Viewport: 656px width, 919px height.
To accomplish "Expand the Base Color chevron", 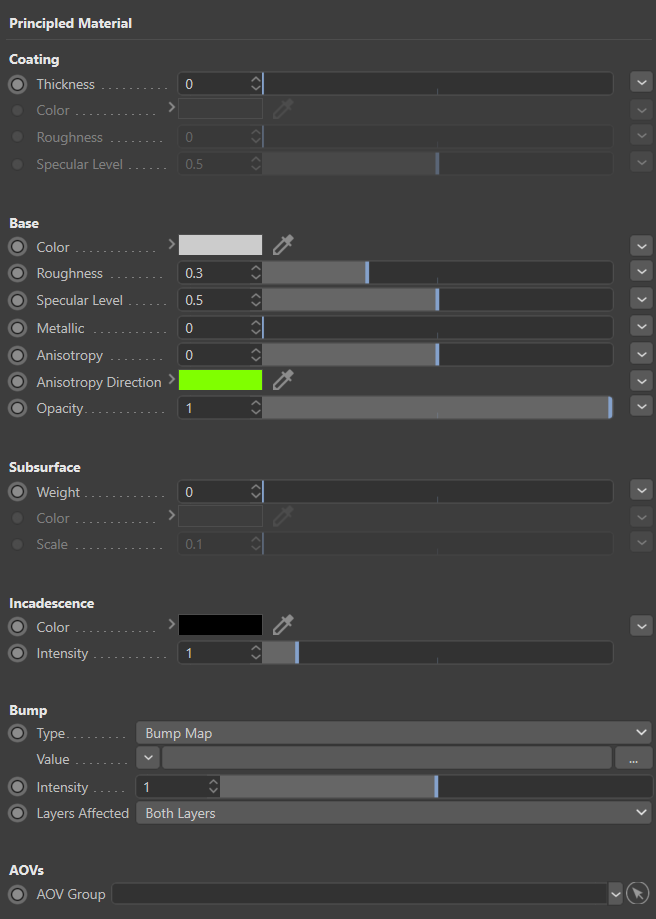I will (171, 244).
